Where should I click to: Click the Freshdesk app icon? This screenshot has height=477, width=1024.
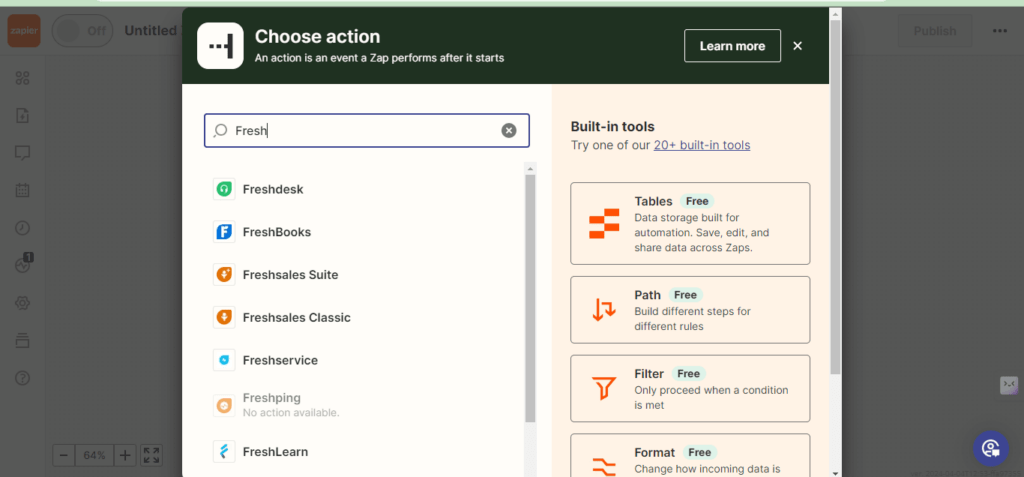coord(224,189)
